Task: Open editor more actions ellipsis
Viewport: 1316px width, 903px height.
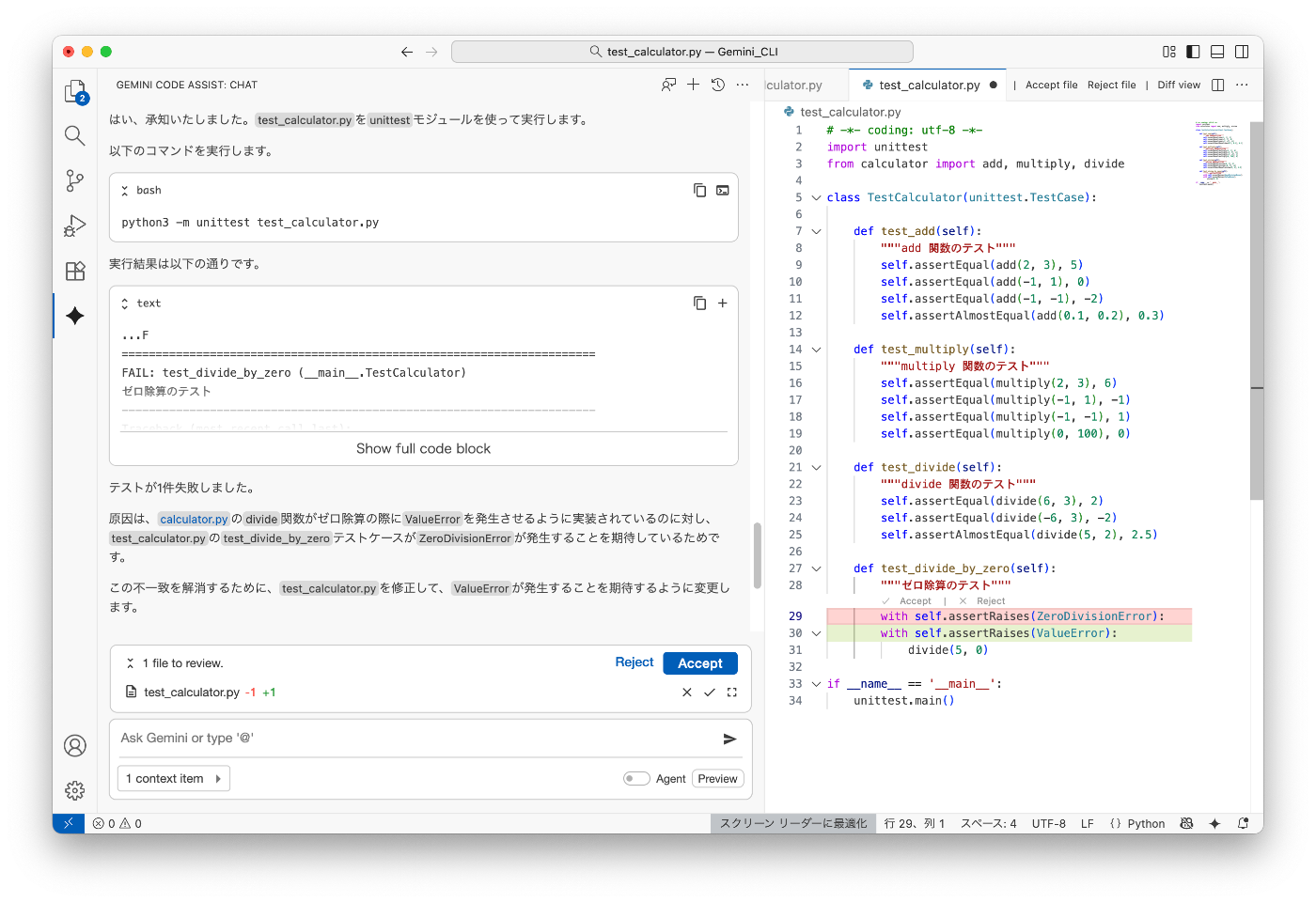Action: click(x=1242, y=85)
